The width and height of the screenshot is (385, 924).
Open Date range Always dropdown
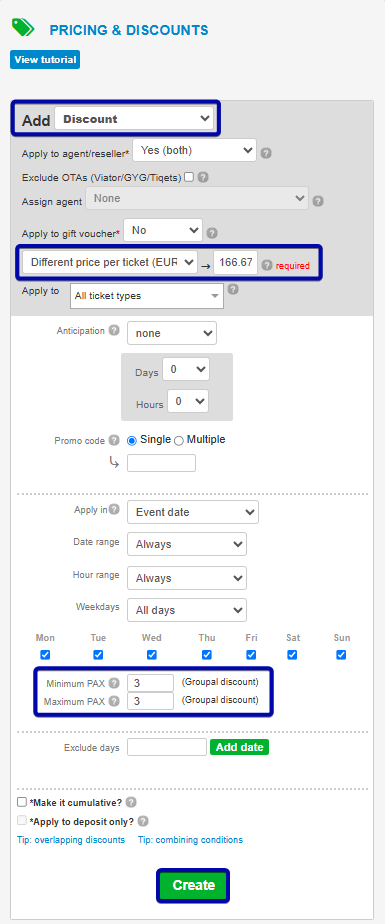(187, 544)
